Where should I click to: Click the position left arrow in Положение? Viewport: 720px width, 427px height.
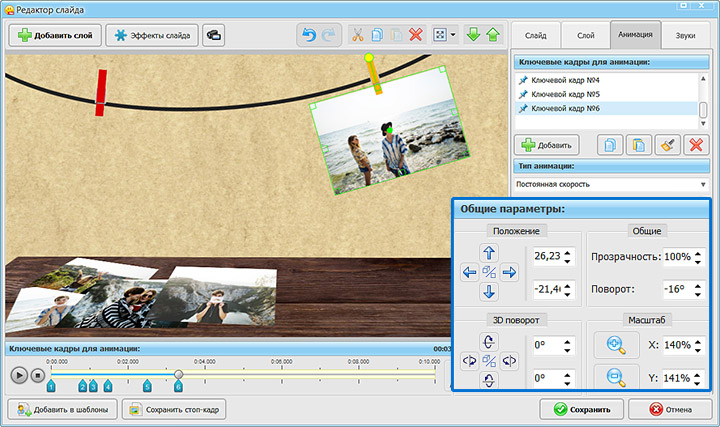click(469, 272)
